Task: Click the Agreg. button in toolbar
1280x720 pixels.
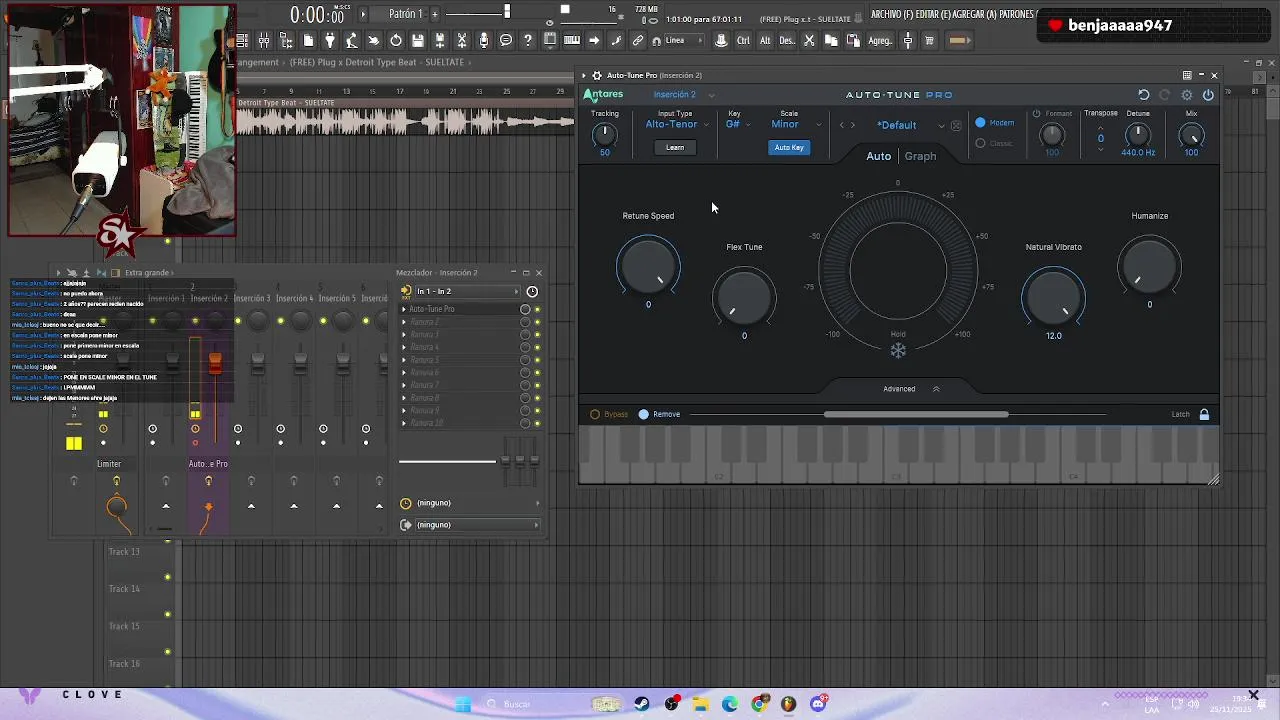Action: coord(880,41)
